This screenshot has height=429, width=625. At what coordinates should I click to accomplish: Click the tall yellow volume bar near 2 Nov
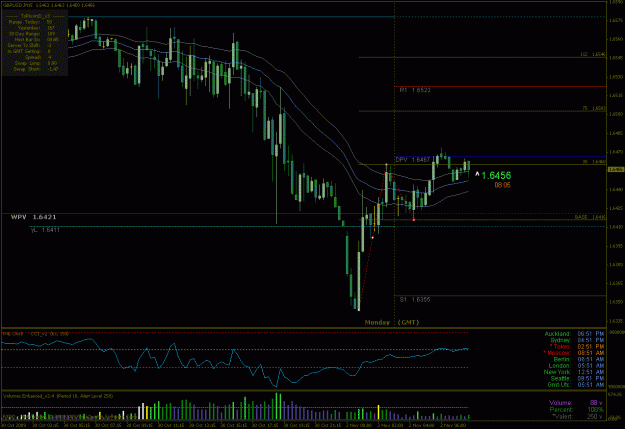coord(378,412)
